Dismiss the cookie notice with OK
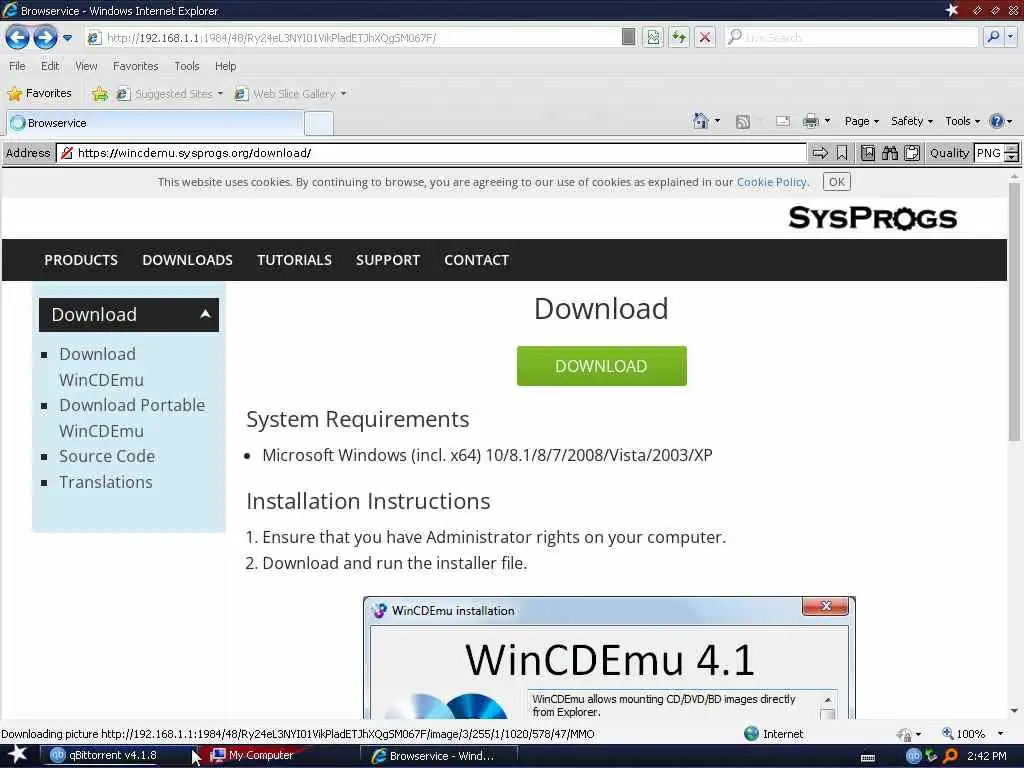 (837, 182)
